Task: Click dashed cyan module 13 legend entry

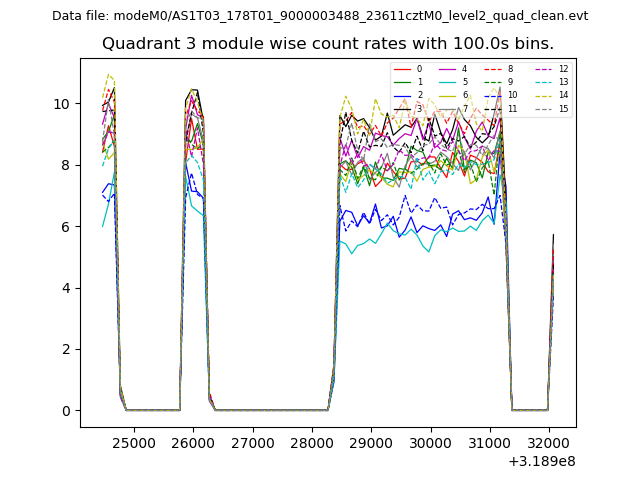Action: coord(544,82)
